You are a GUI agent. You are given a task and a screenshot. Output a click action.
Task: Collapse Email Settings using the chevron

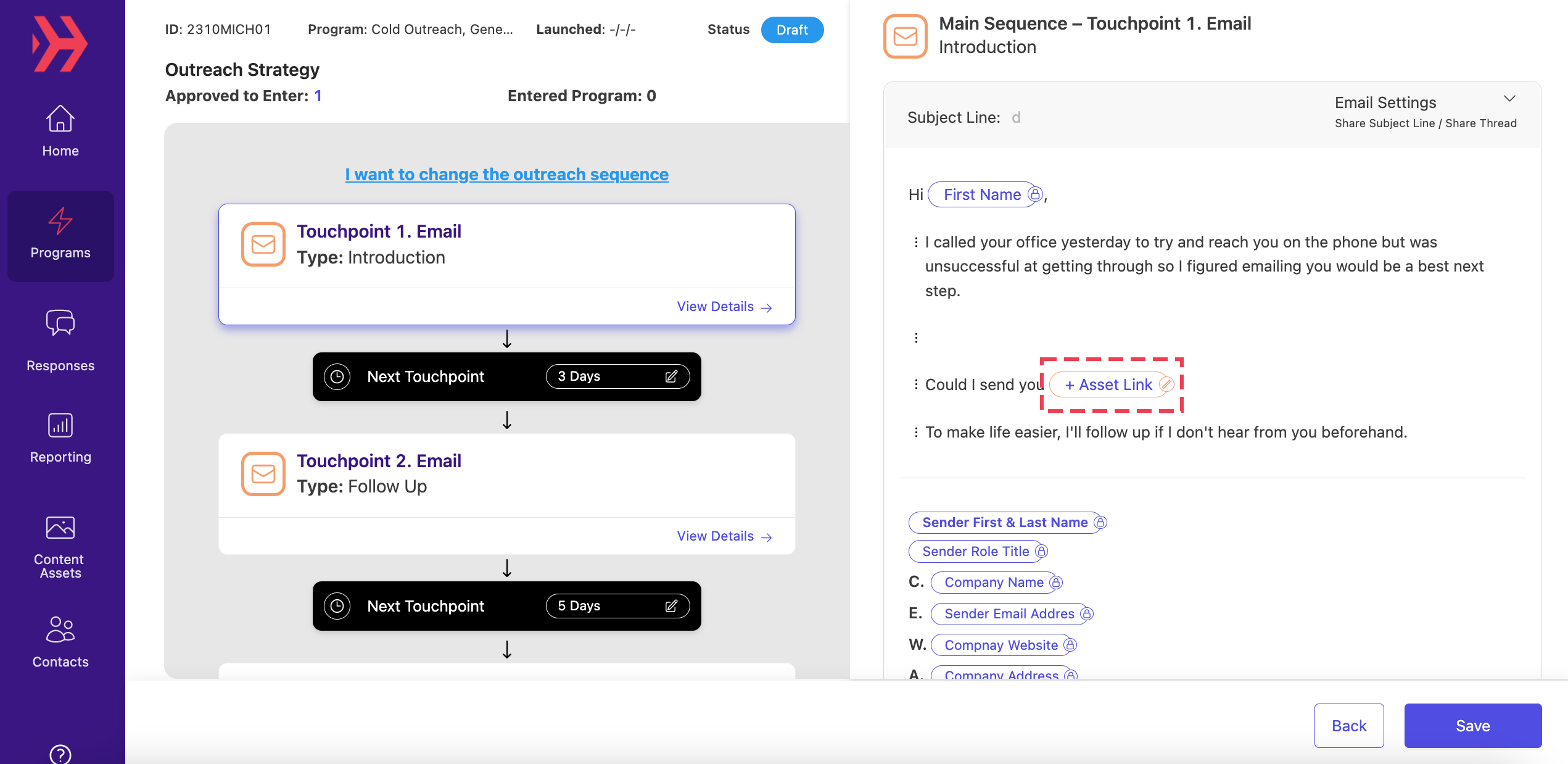point(1509,99)
